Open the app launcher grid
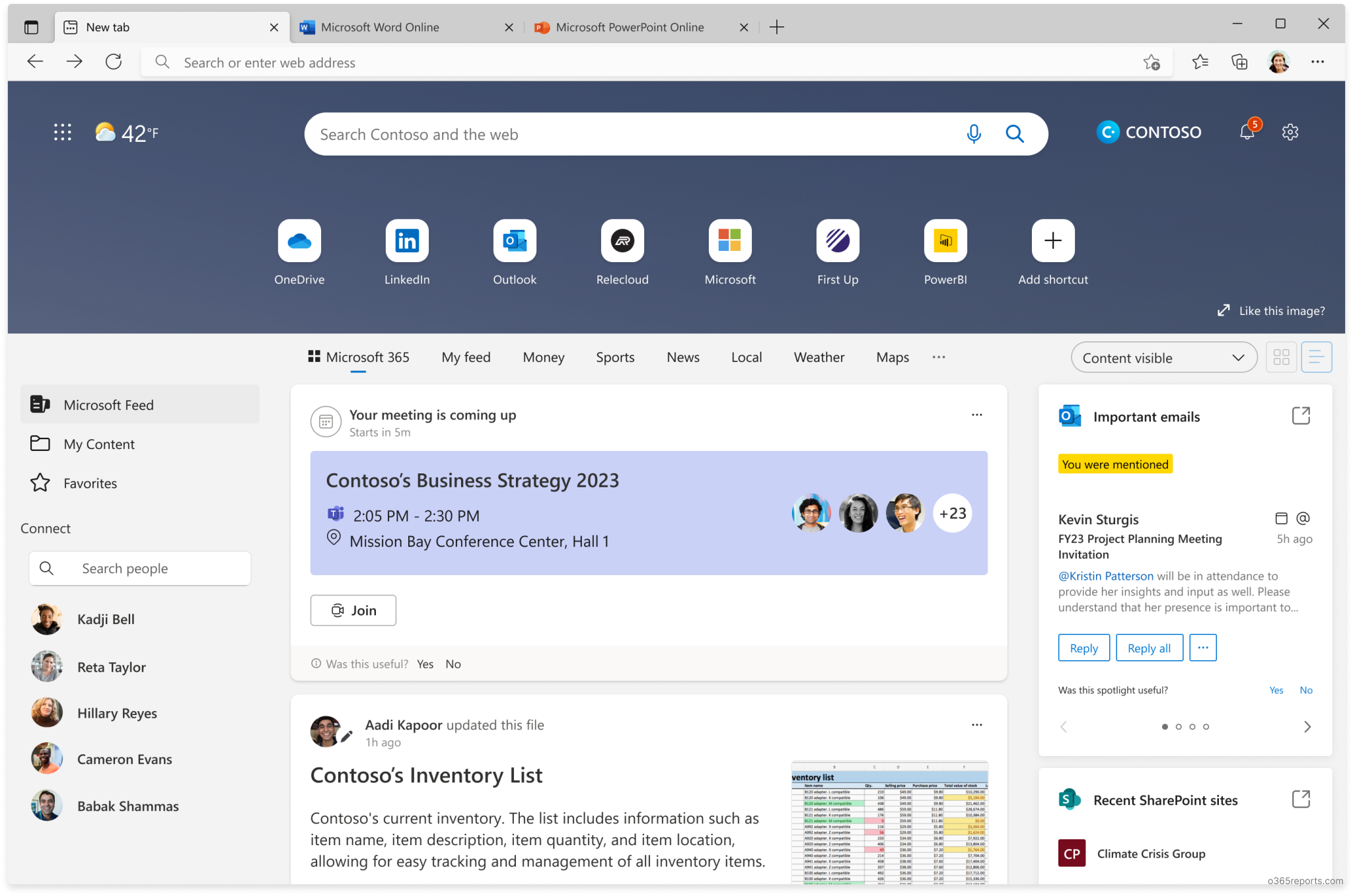 click(x=63, y=132)
